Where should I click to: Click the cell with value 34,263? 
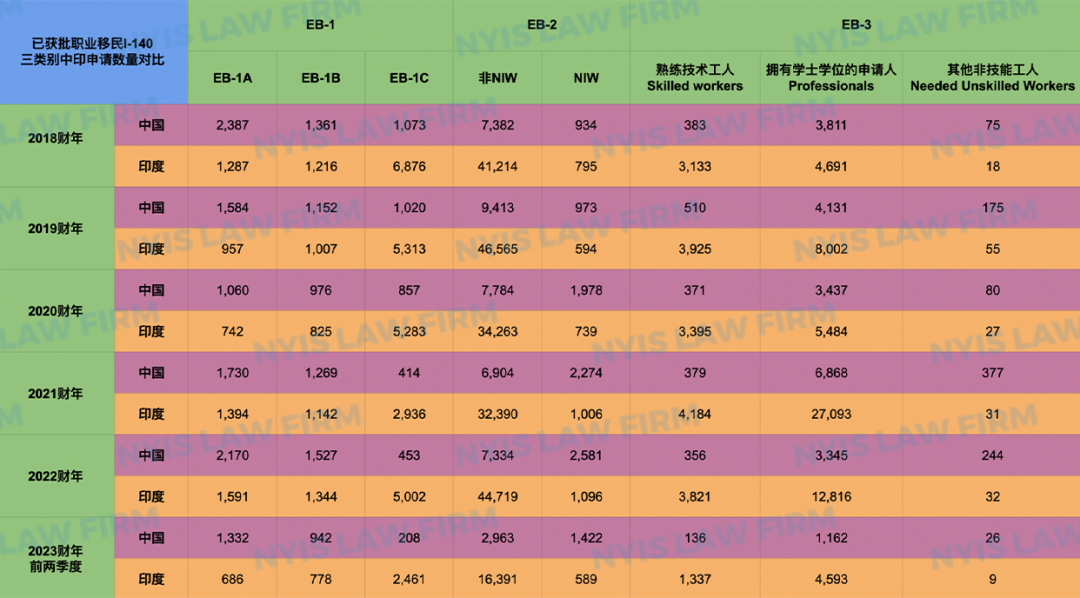pyautogui.click(x=497, y=331)
